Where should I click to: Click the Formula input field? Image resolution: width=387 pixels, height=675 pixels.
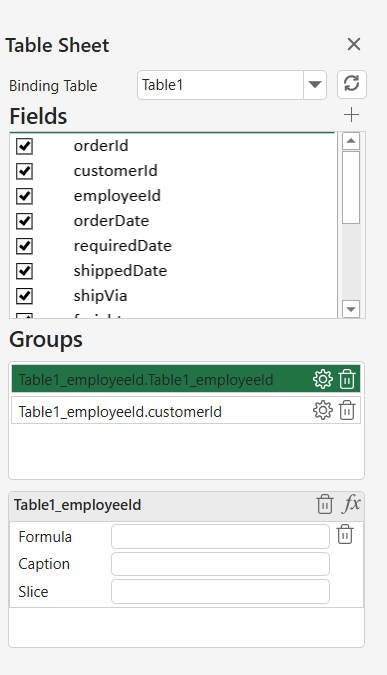(220, 536)
